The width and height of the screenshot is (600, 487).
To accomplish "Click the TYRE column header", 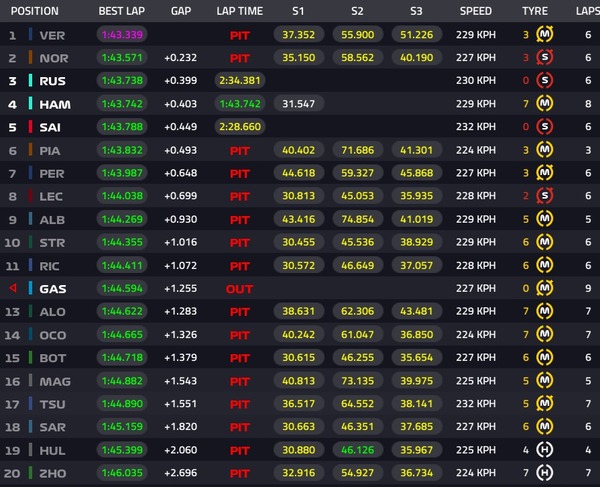I will [x=535, y=11].
